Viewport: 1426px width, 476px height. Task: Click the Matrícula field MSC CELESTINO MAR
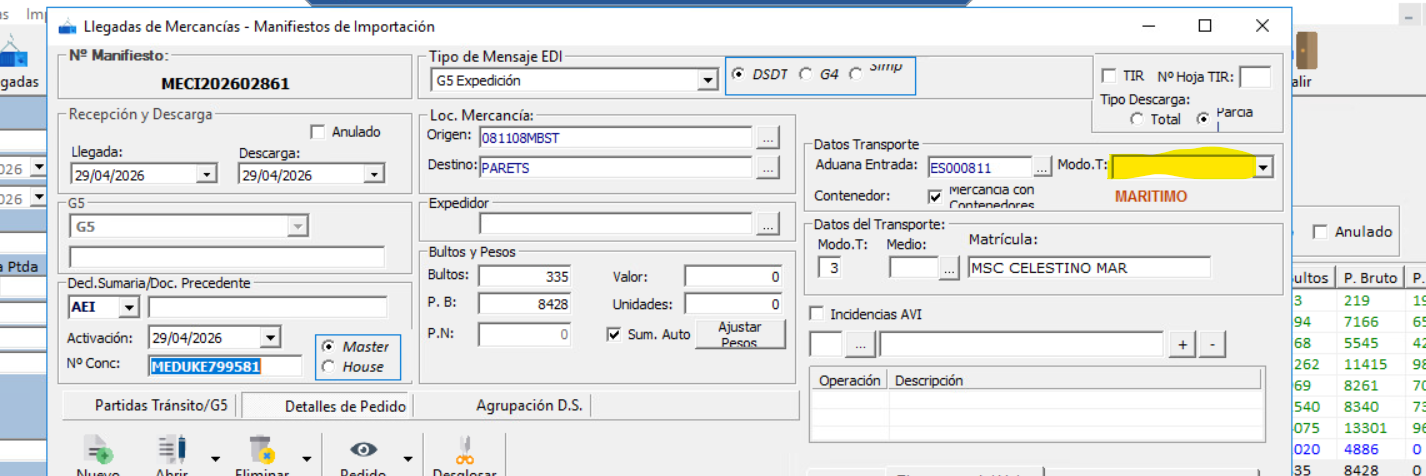[1089, 267]
